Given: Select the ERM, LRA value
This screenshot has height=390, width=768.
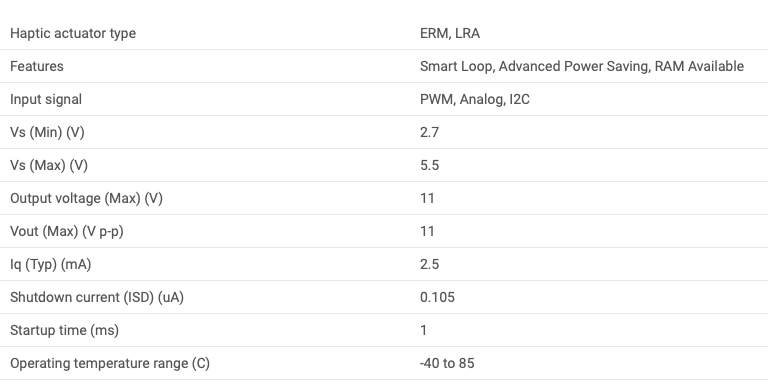Looking at the screenshot, I should (x=450, y=33).
